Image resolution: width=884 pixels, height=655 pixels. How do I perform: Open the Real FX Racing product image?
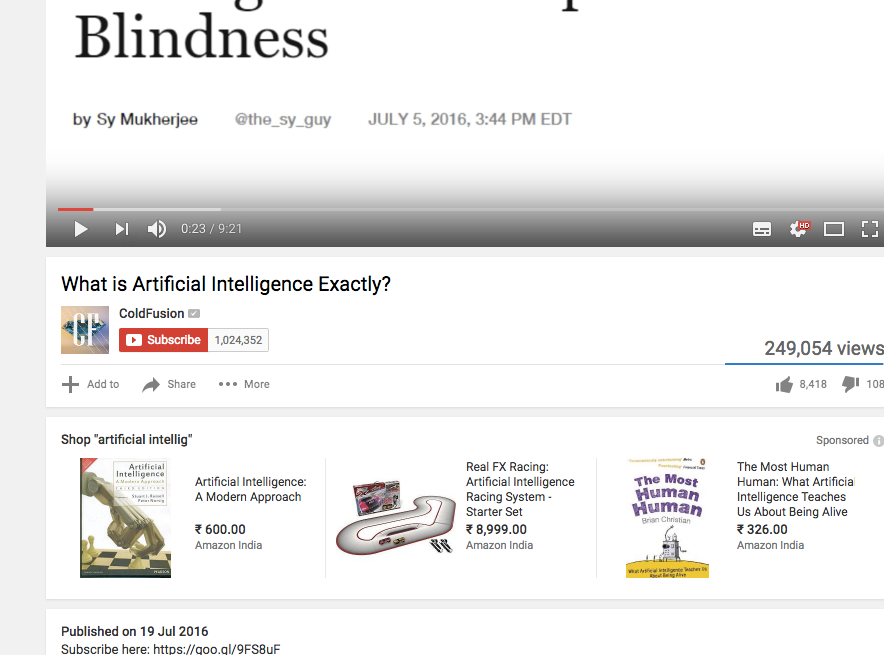(x=396, y=517)
